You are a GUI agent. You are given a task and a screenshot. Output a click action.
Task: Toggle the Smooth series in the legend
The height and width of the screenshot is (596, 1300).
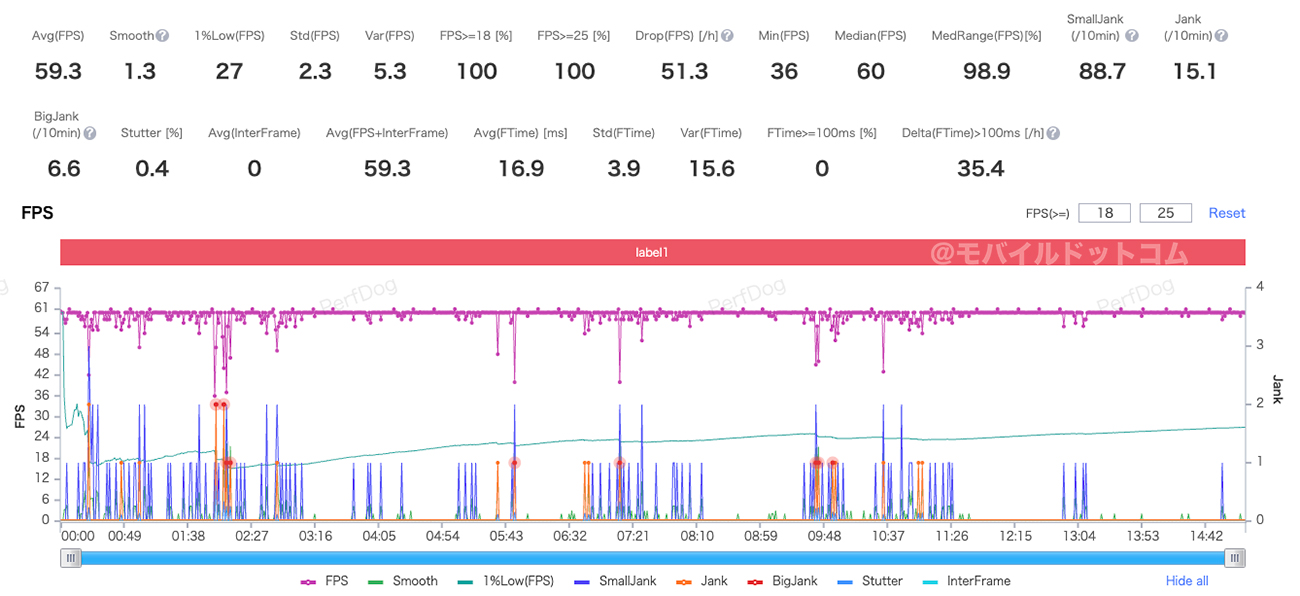click(403, 581)
